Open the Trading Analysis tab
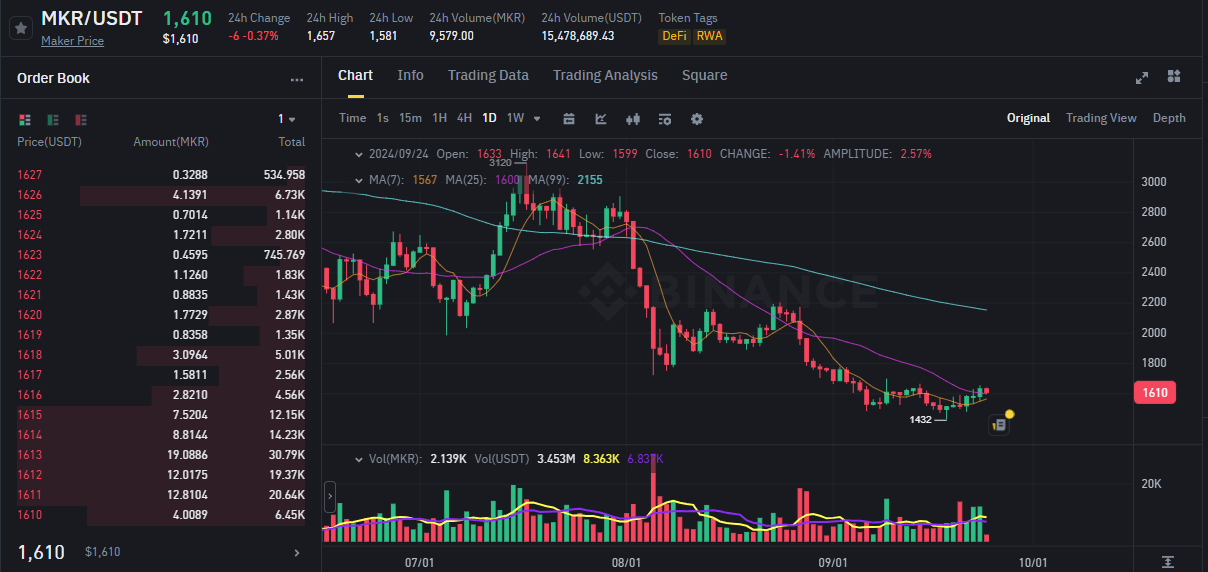 [605, 75]
